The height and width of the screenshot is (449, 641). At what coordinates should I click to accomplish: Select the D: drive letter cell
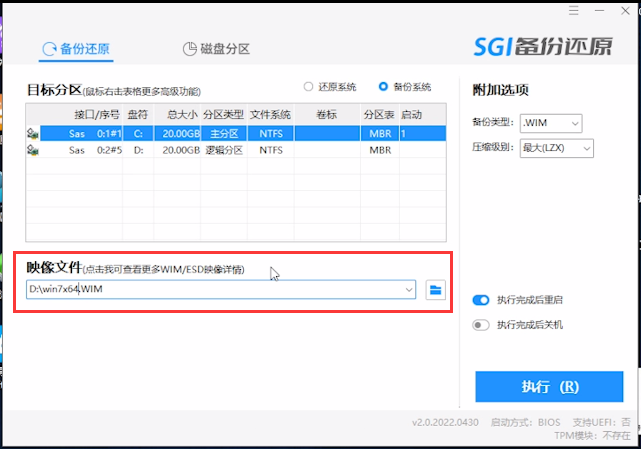click(x=138, y=150)
